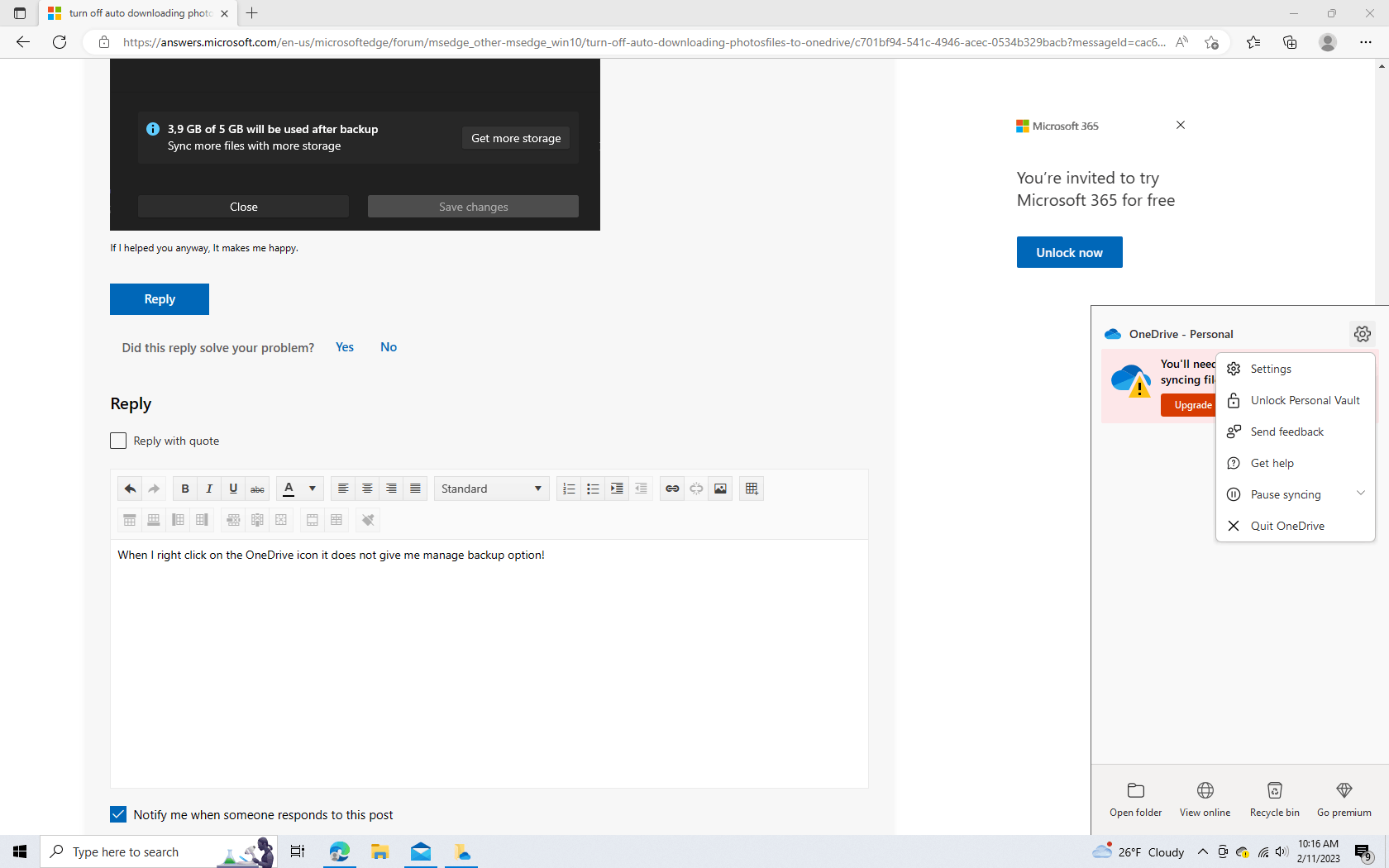Align text left in reply editor
The image size is (1389, 868).
point(343,489)
